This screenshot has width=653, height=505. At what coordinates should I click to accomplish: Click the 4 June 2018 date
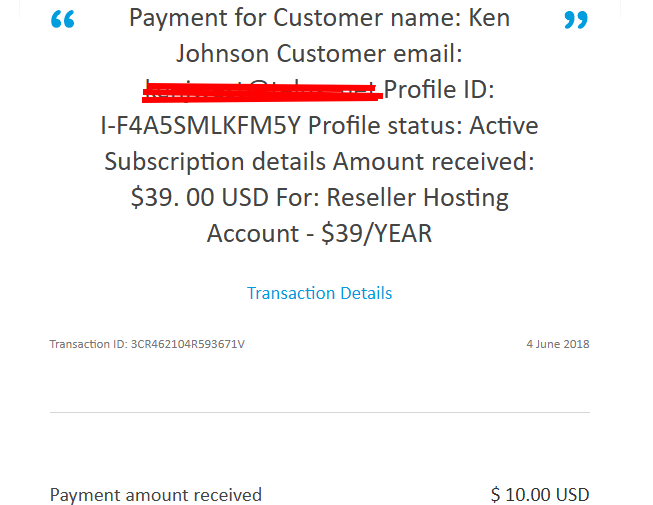coord(558,344)
